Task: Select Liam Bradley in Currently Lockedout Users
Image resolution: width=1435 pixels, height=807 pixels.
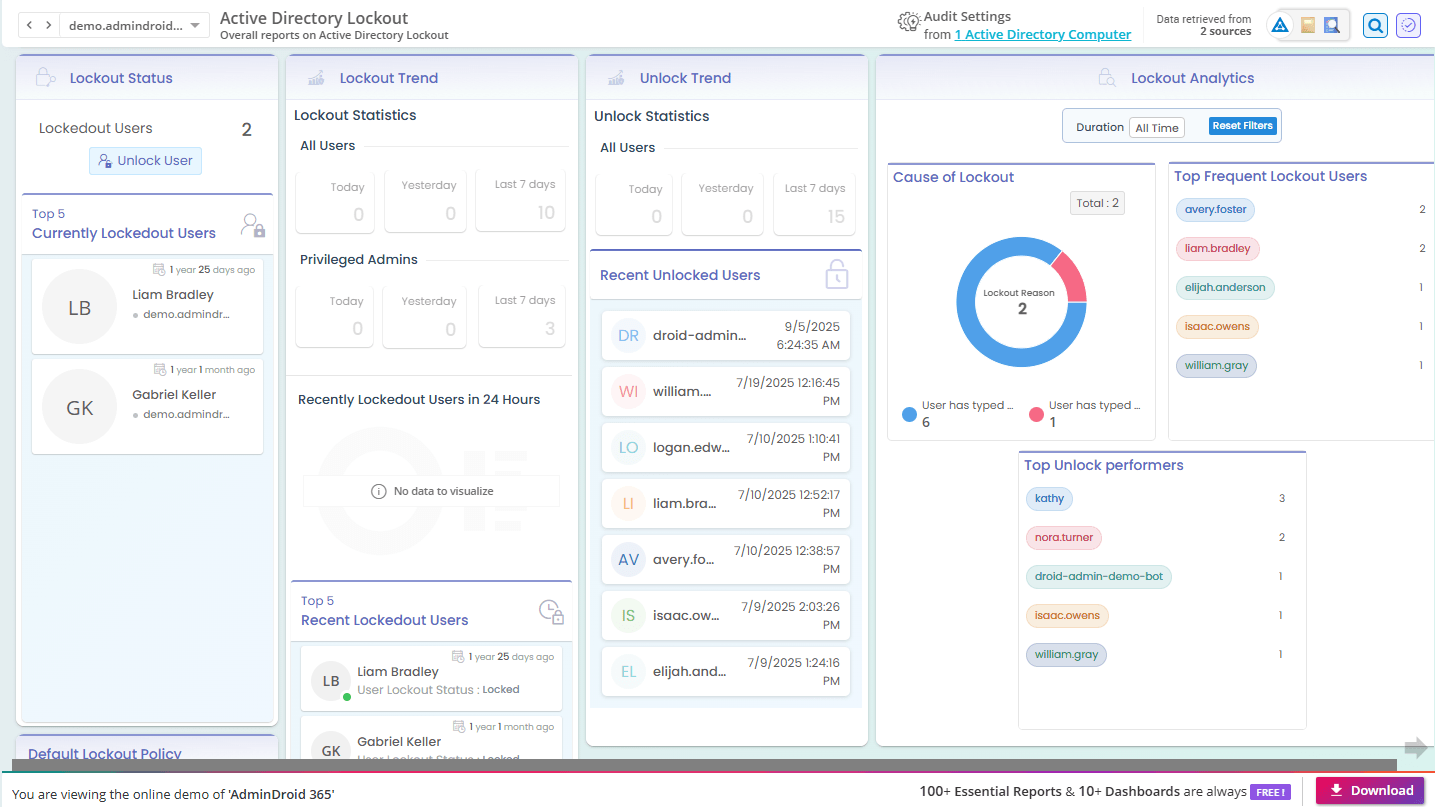Action: [x=147, y=307]
